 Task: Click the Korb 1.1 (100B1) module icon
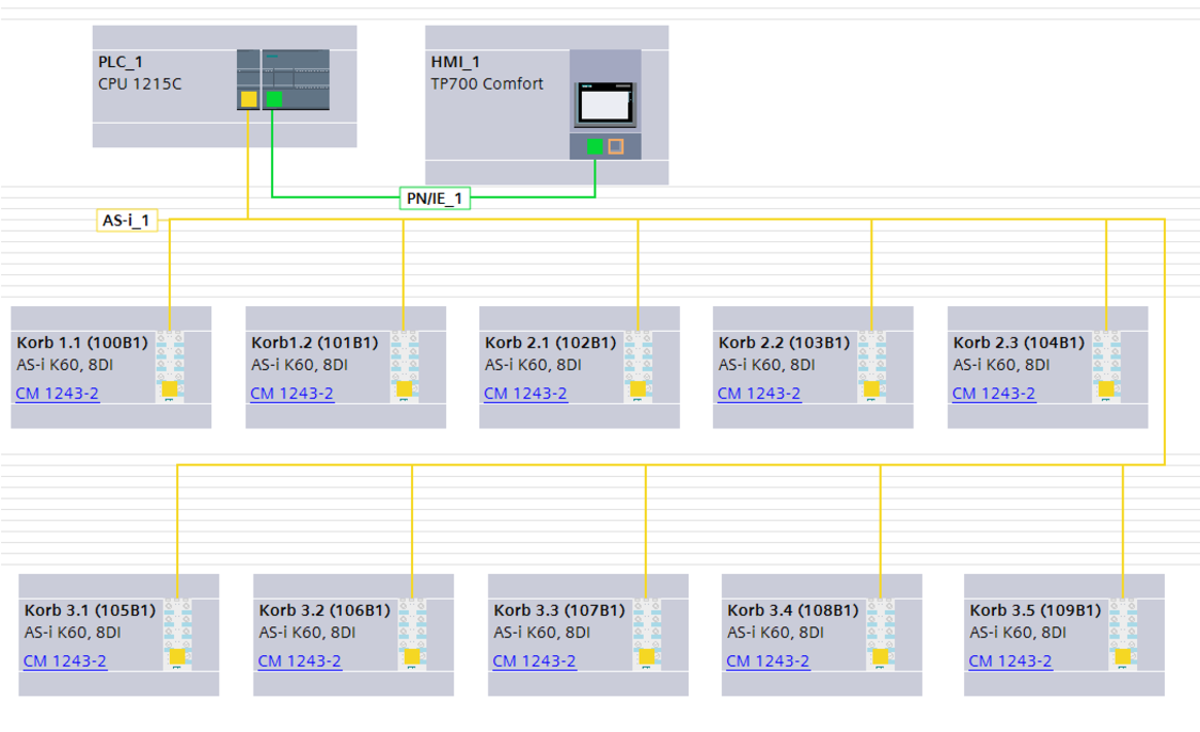[170, 367]
